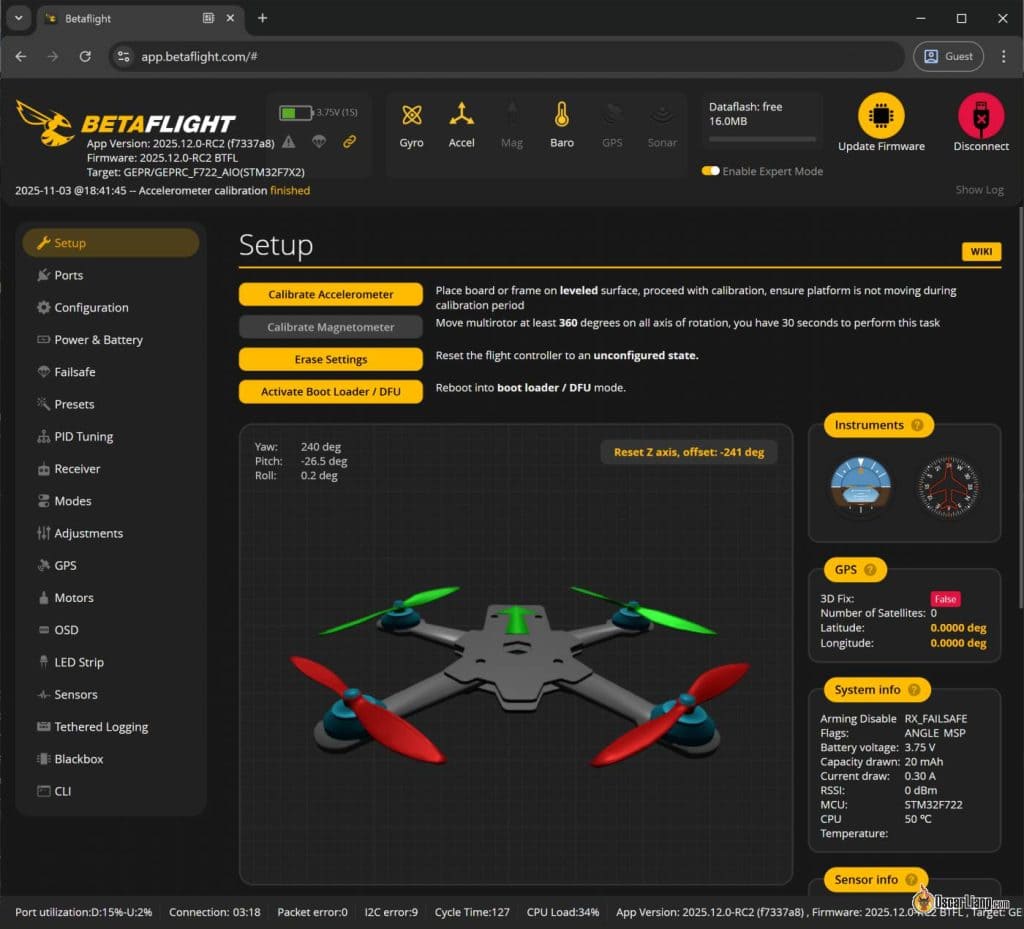Click the Mag sensor icon

click(x=512, y=116)
